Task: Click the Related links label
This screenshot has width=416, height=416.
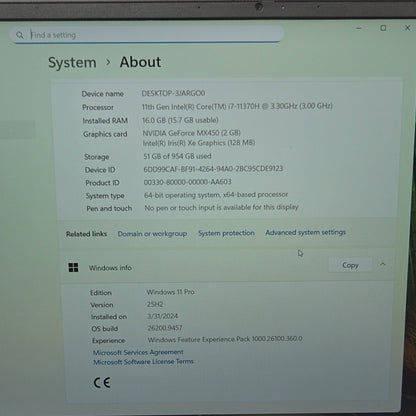Action: (86, 234)
